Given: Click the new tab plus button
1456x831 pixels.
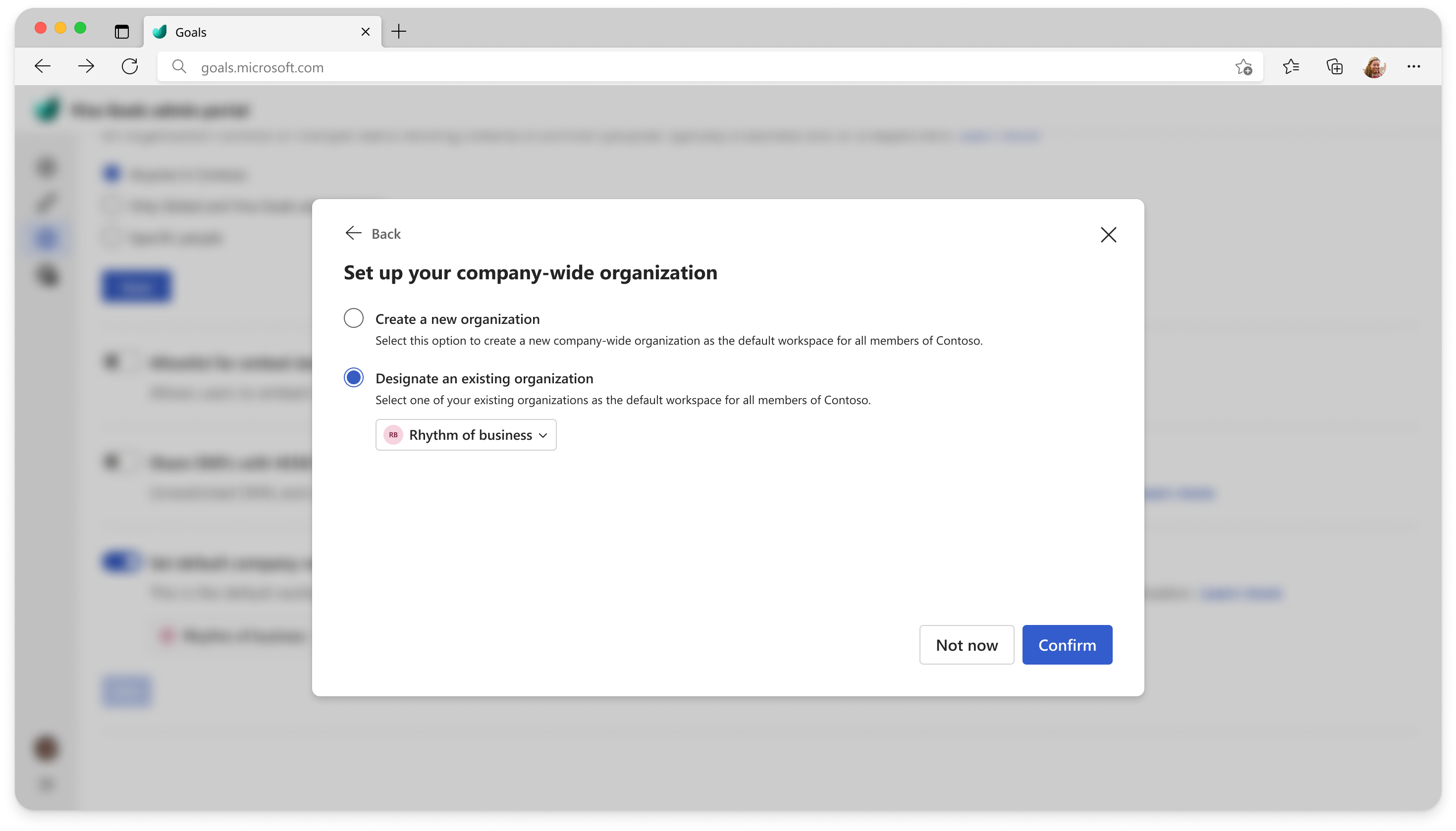Looking at the screenshot, I should (x=398, y=31).
